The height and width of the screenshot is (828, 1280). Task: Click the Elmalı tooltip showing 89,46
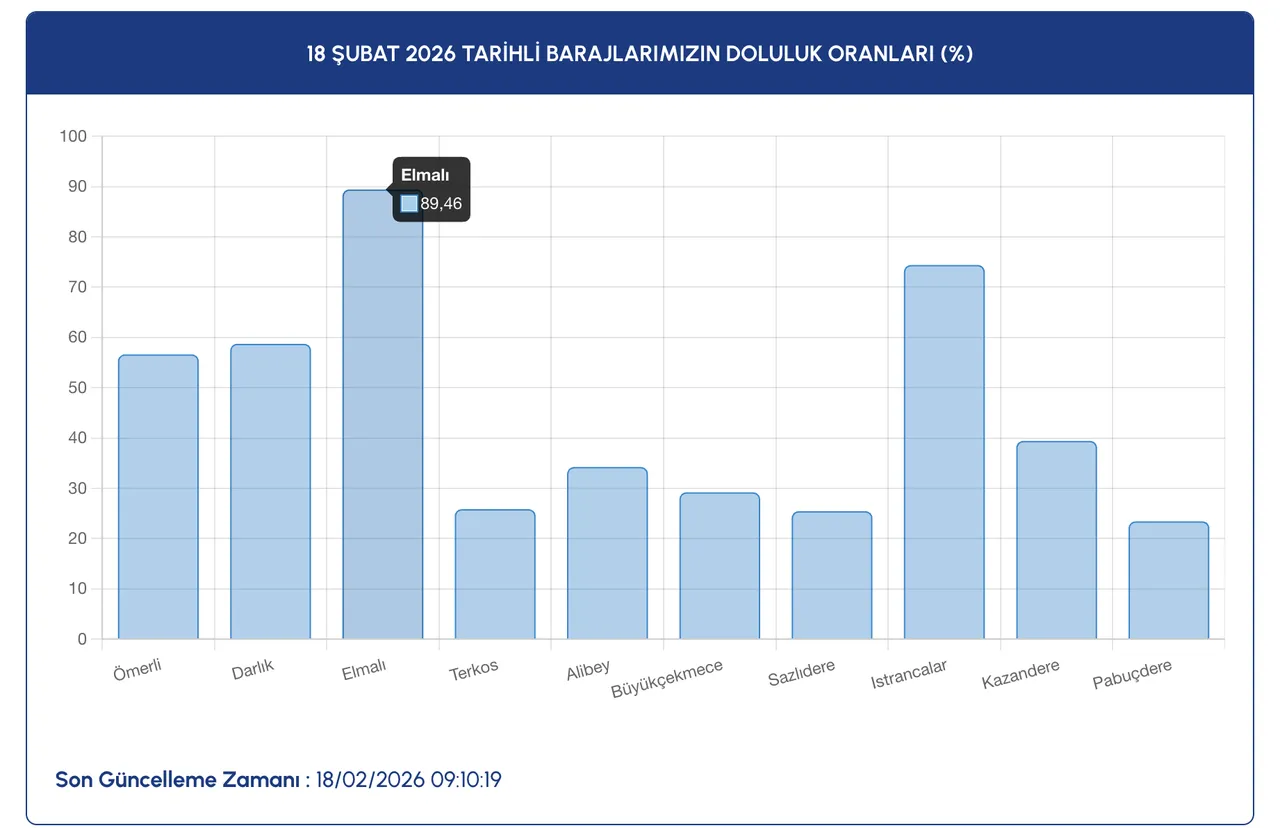click(430, 188)
